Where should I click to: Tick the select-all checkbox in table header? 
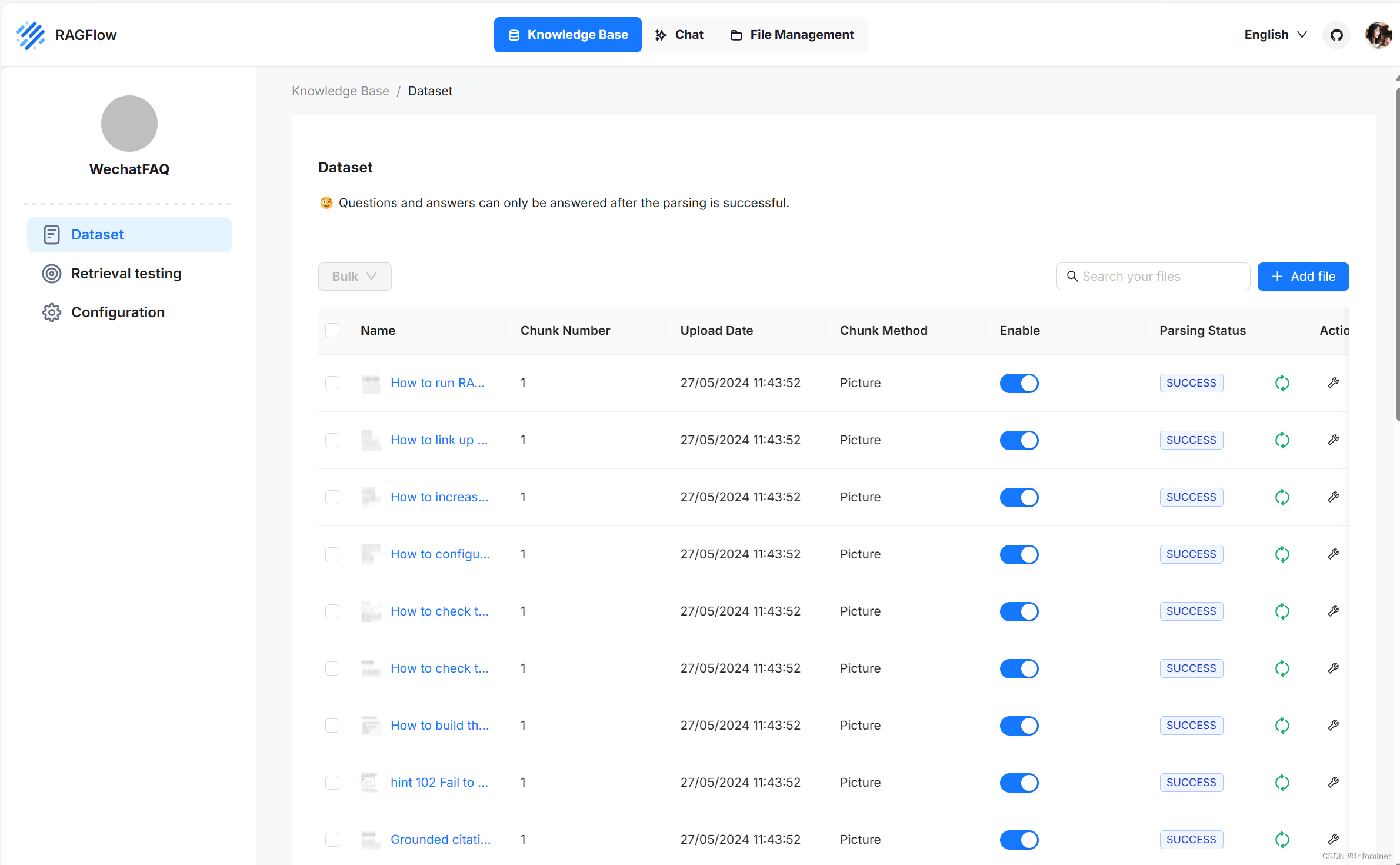332,330
